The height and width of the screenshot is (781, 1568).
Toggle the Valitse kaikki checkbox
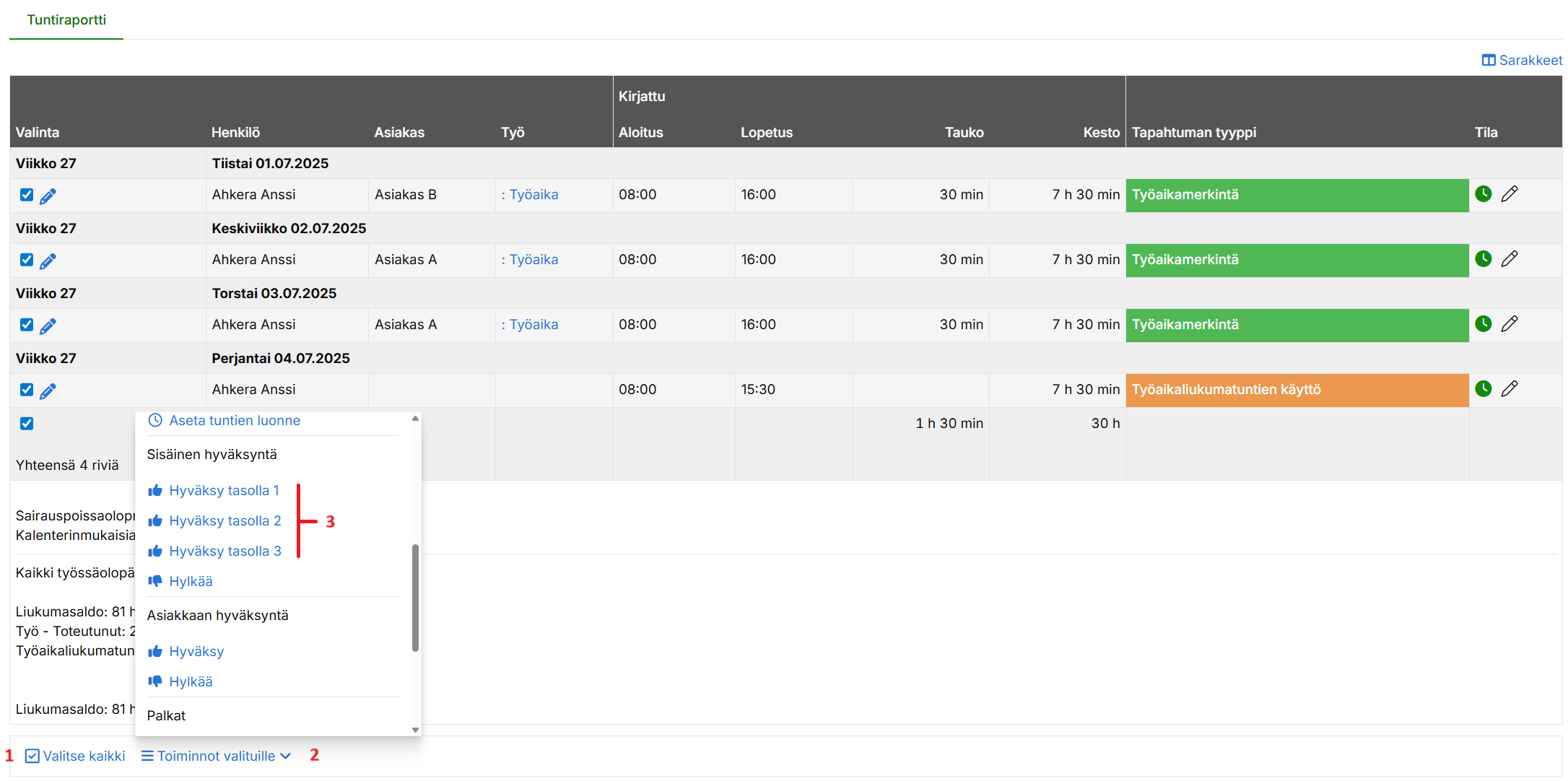click(x=32, y=756)
